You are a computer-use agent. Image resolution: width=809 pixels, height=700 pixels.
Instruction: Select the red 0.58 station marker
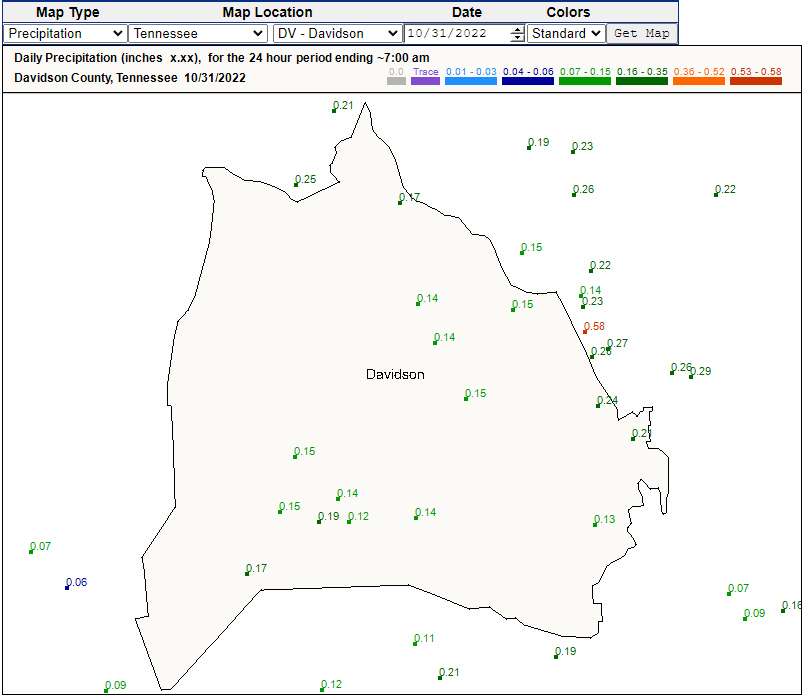pyautogui.click(x=585, y=332)
